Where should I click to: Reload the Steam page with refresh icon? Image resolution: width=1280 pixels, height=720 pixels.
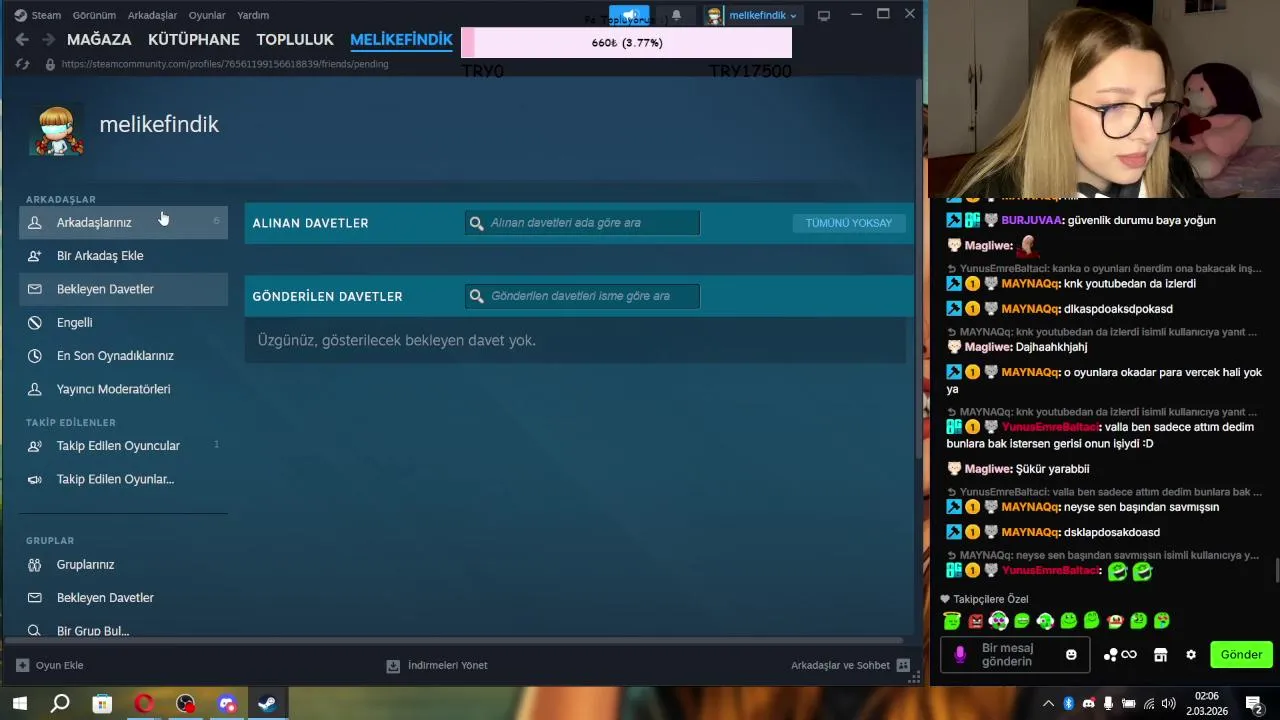tap(22, 64)
